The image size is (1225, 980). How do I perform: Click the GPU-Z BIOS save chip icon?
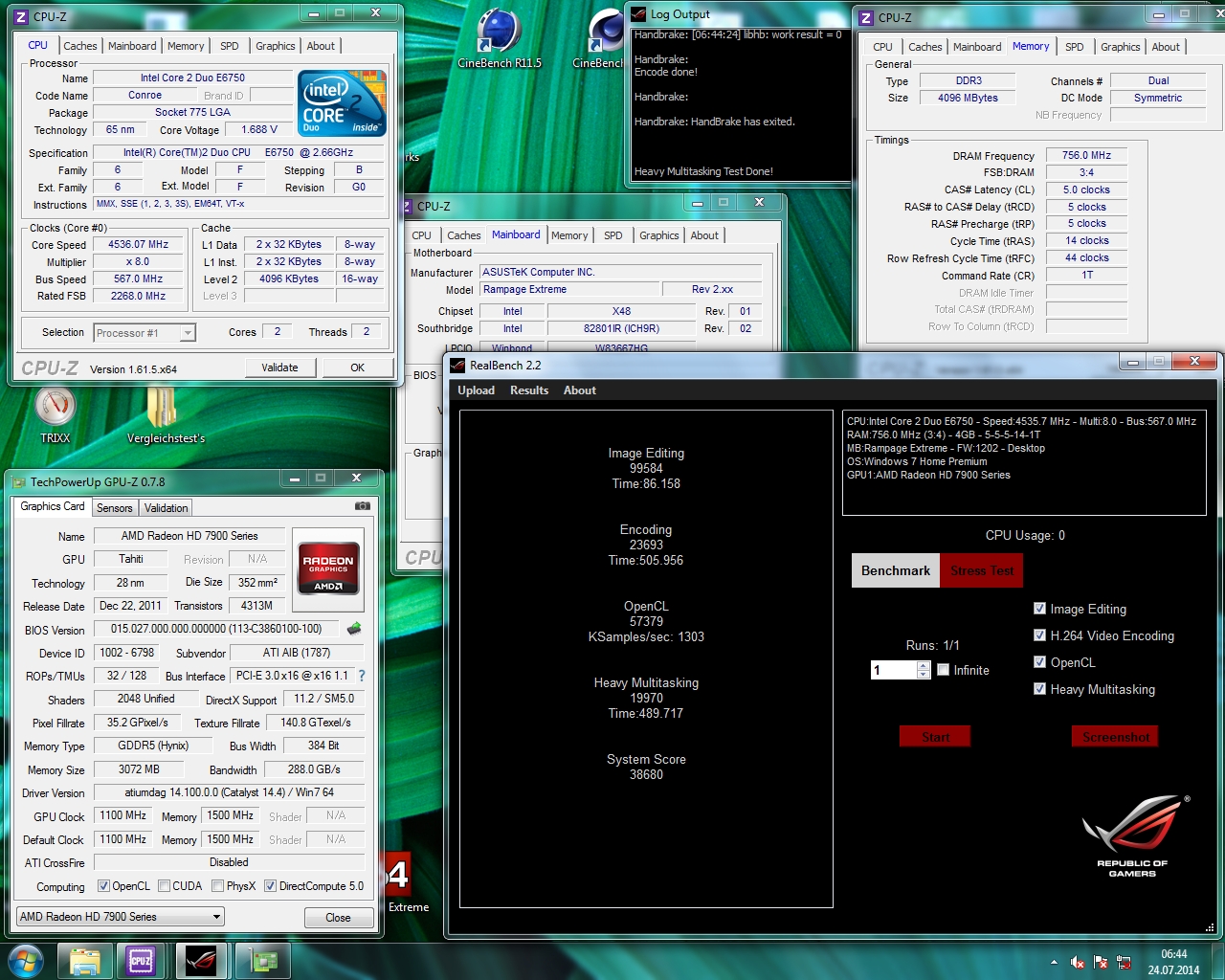click(354, 629)
